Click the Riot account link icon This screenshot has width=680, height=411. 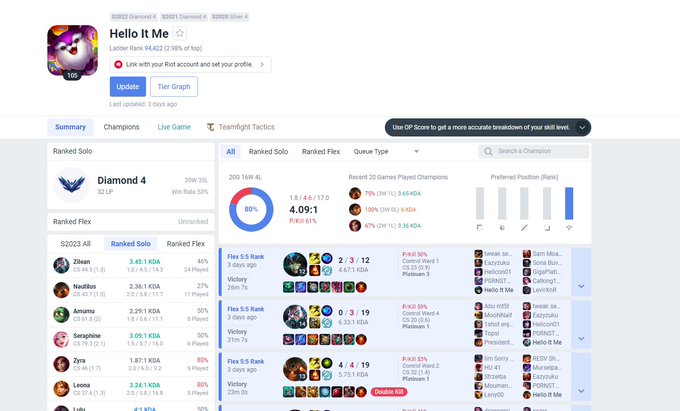click(x=118, y=64)
